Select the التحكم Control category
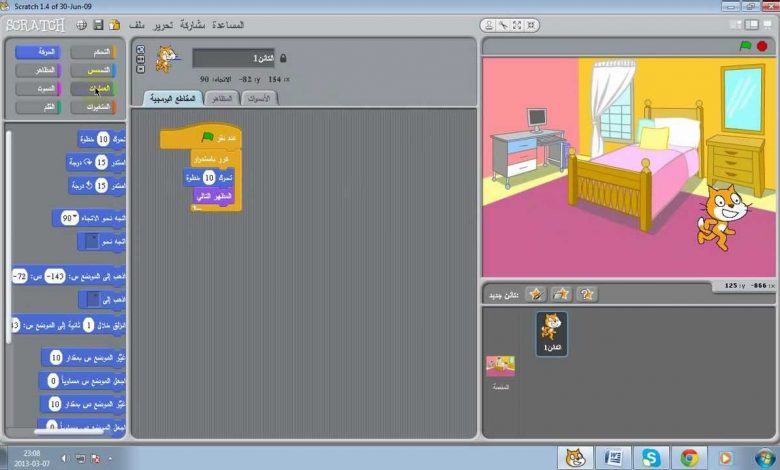Viewport: 780px width, 470px height. [94, 52]
